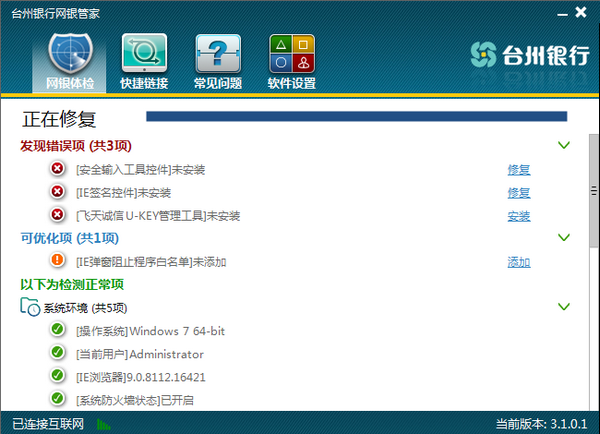Click red error icon beside 安全输入工具控件

click(x=57, y=170)
